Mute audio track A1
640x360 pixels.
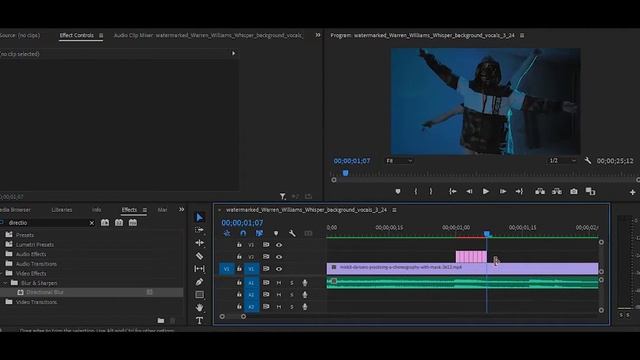(x=279, y=282)
